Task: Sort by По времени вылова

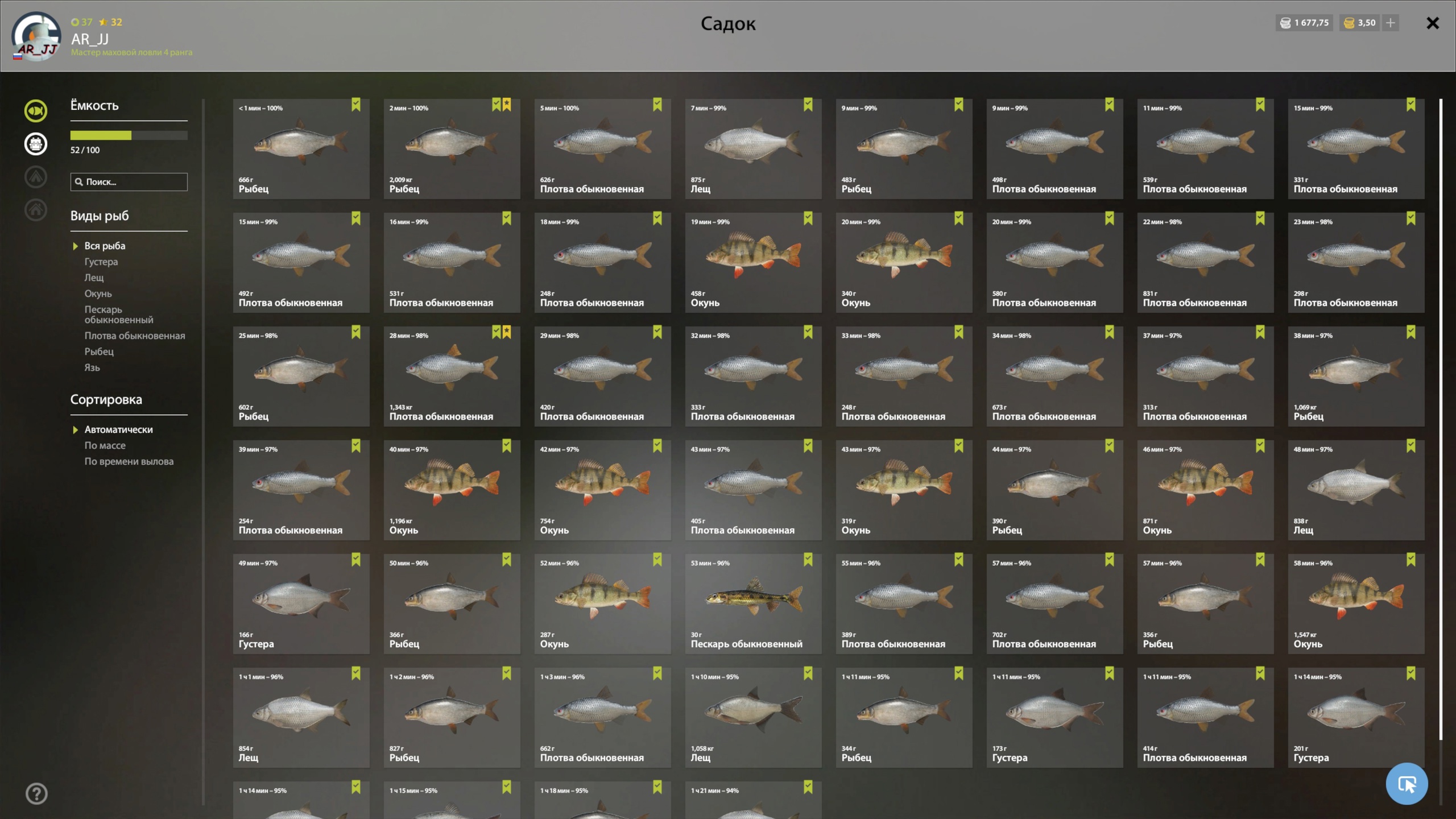Action: [129, 461]
